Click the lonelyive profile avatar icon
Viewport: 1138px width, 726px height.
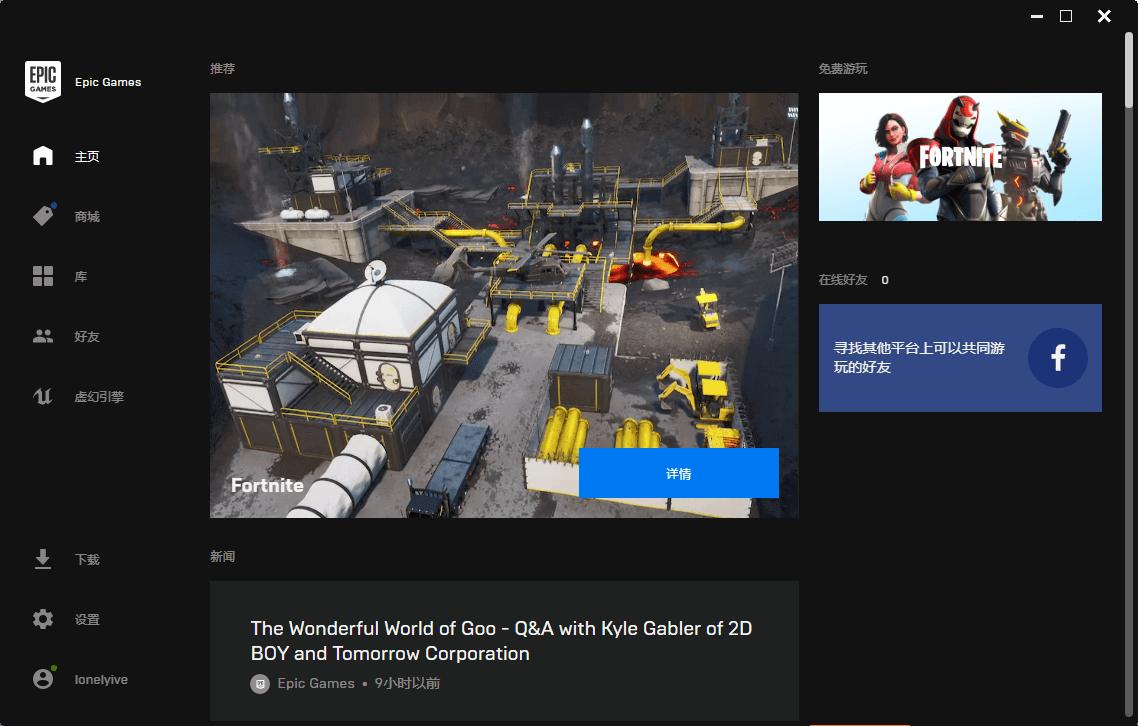pos(43,678)
